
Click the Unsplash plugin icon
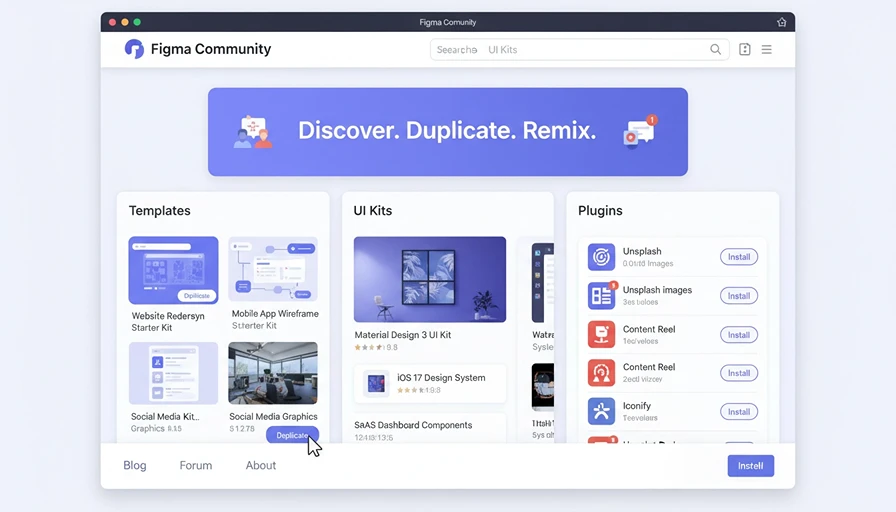point(601,257)
